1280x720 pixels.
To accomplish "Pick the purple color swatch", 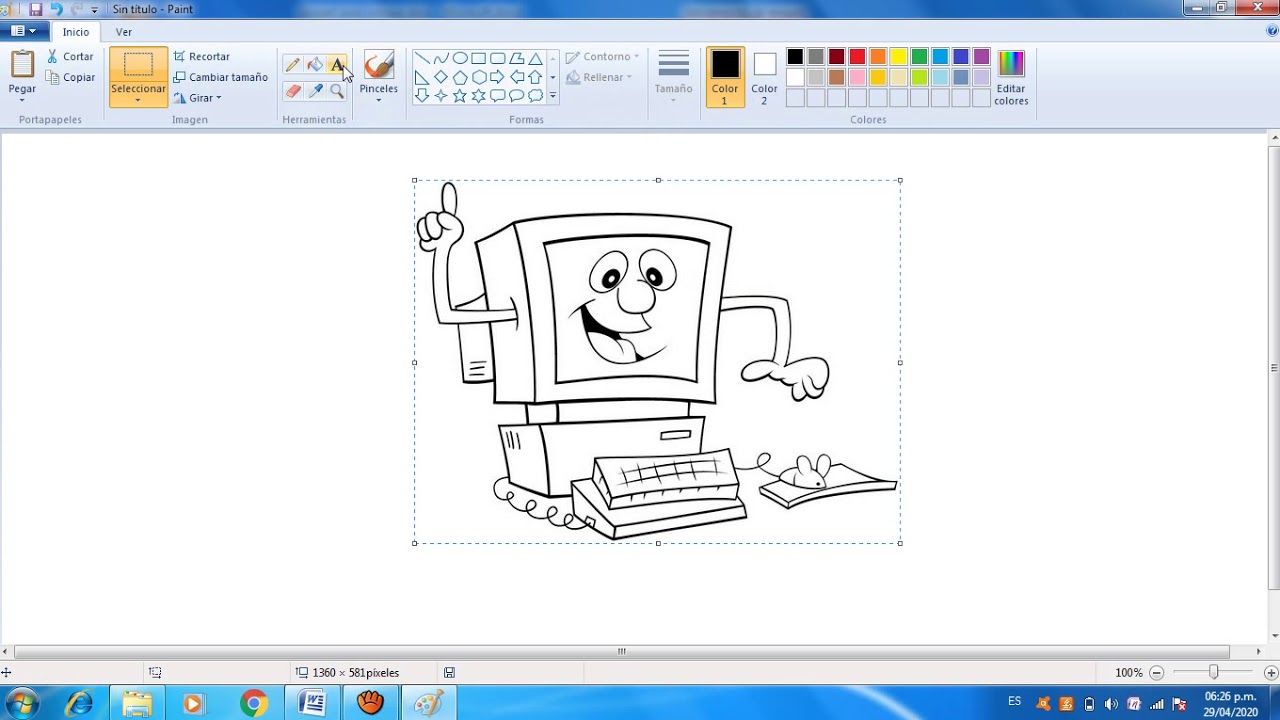I will [982, 57].
